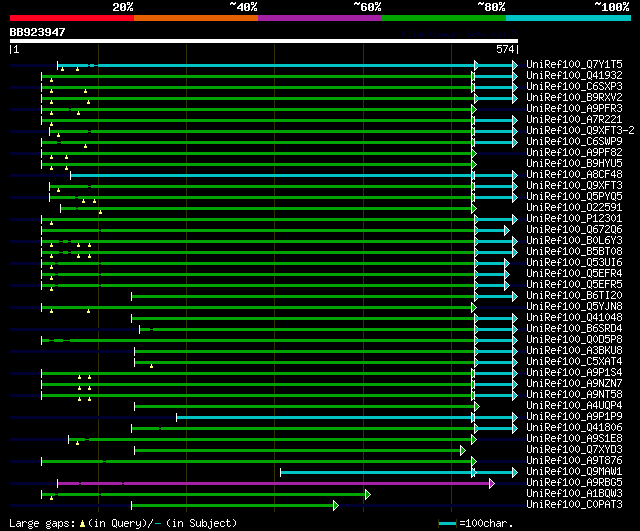Viewport: 640px width, 531px height.
Task: Click UniRef100_B0L6Y3 hit name
Action: [574, 241]
